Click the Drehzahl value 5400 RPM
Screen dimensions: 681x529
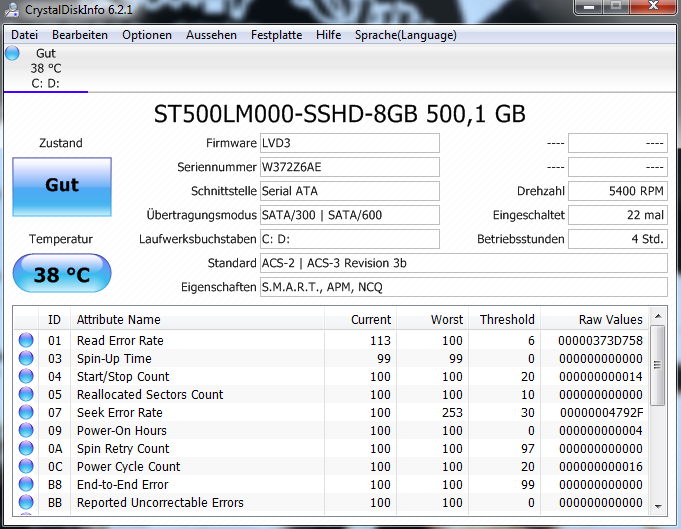pyautogui.click(x=618, y=191)
